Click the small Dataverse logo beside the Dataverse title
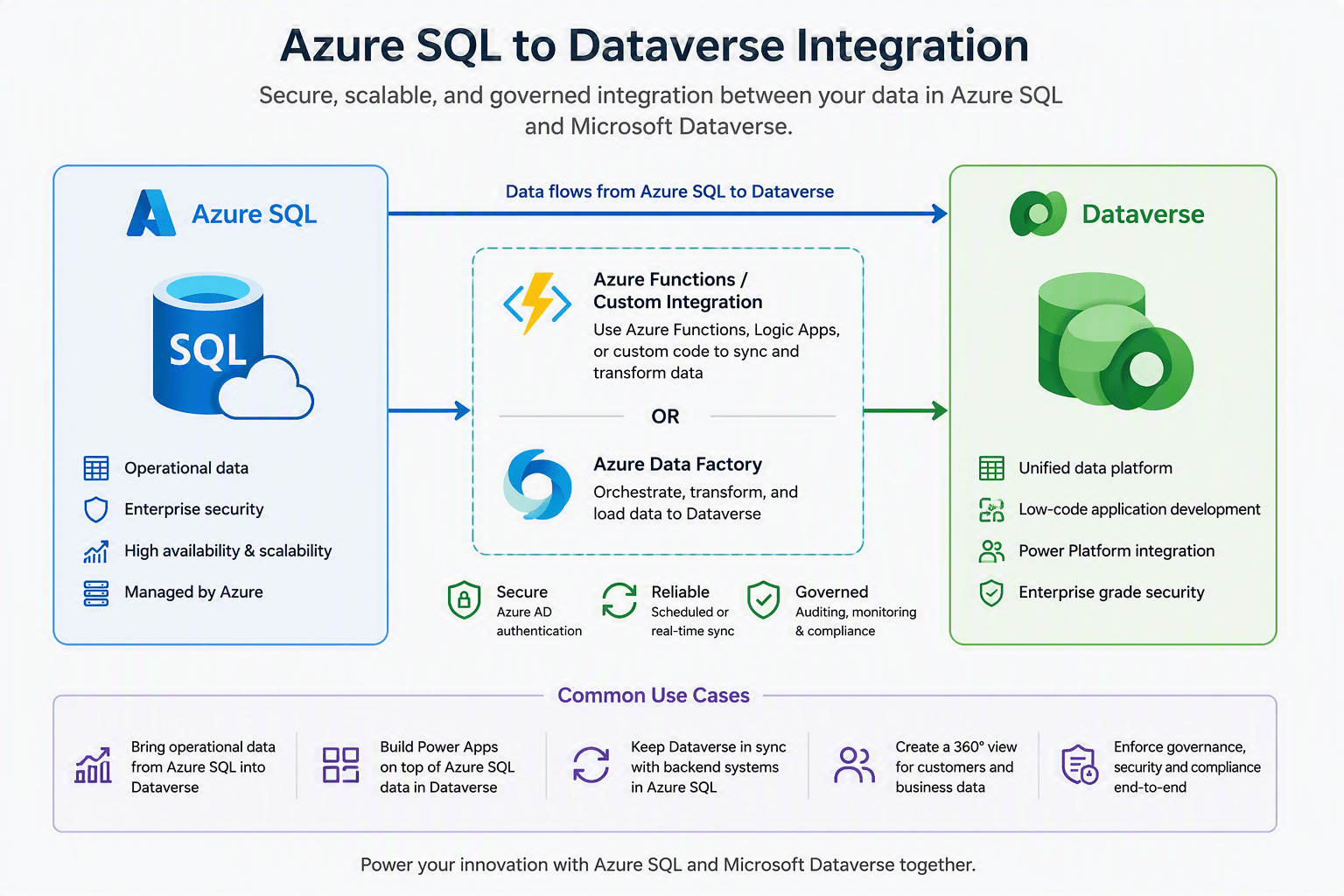This screenshot has height=896, width=1344. pos(1038,213)
